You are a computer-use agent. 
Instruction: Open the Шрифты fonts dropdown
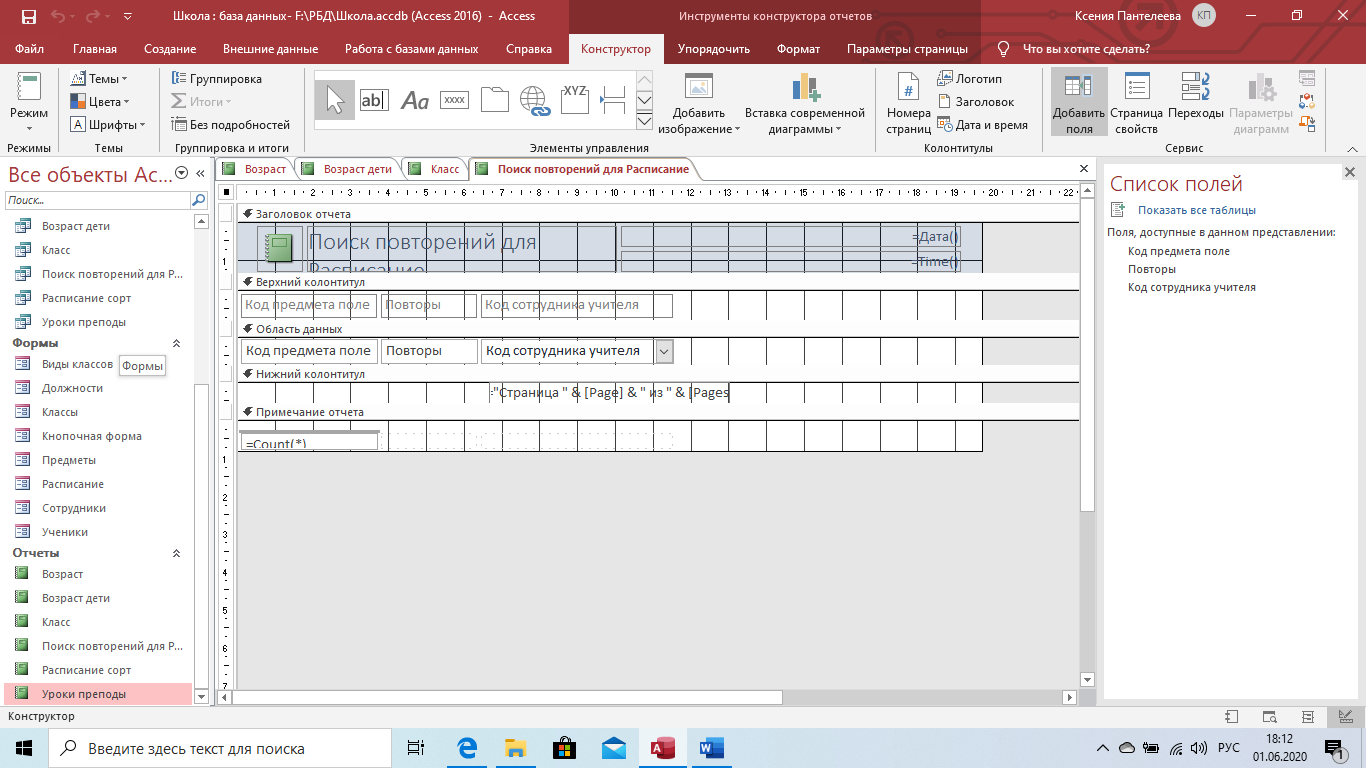(x=107, y=124)
